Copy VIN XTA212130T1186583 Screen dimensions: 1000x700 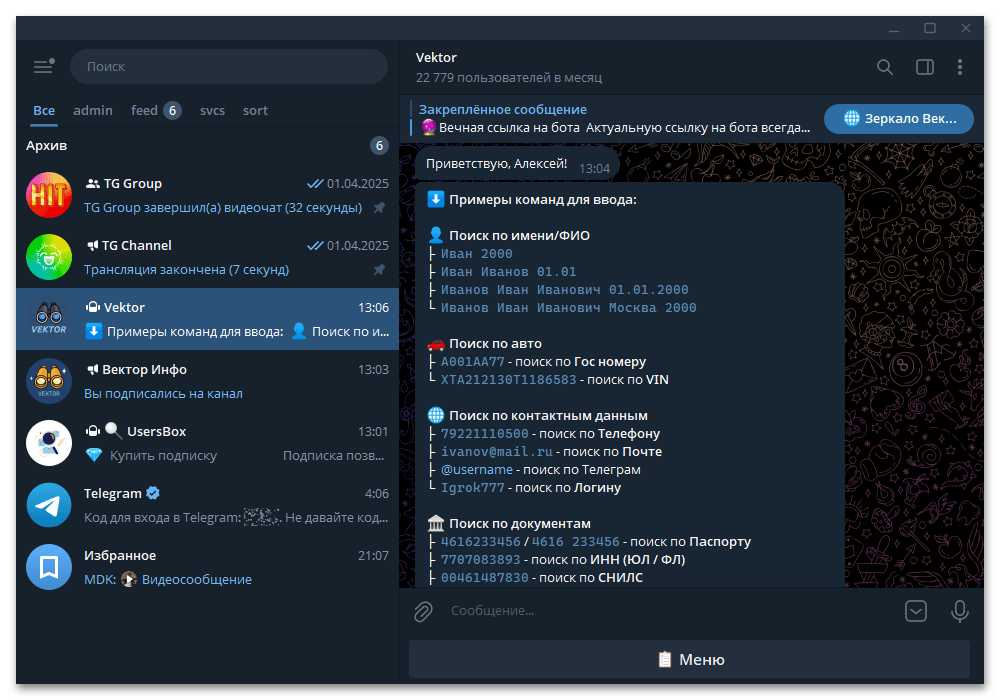[x=508, y=379]
